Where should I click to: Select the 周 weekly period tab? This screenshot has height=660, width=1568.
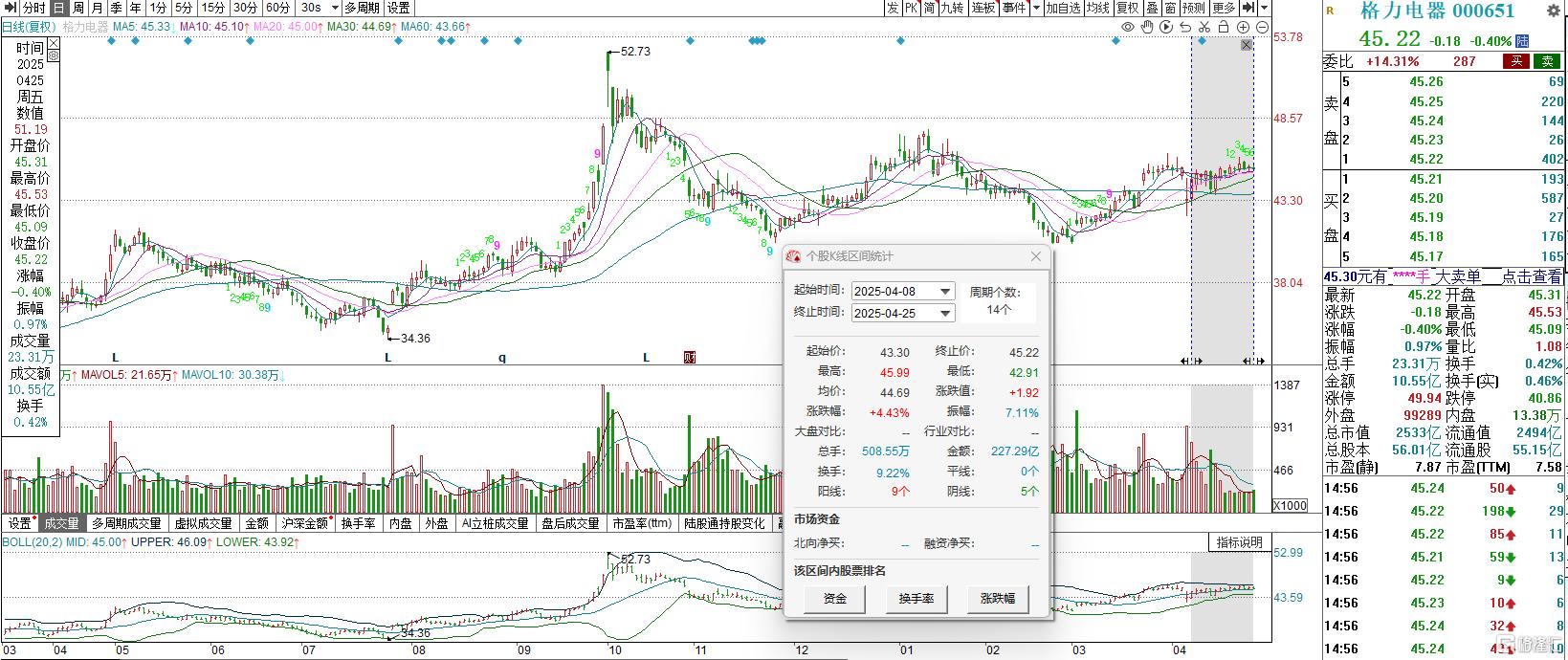pos(78,8)
